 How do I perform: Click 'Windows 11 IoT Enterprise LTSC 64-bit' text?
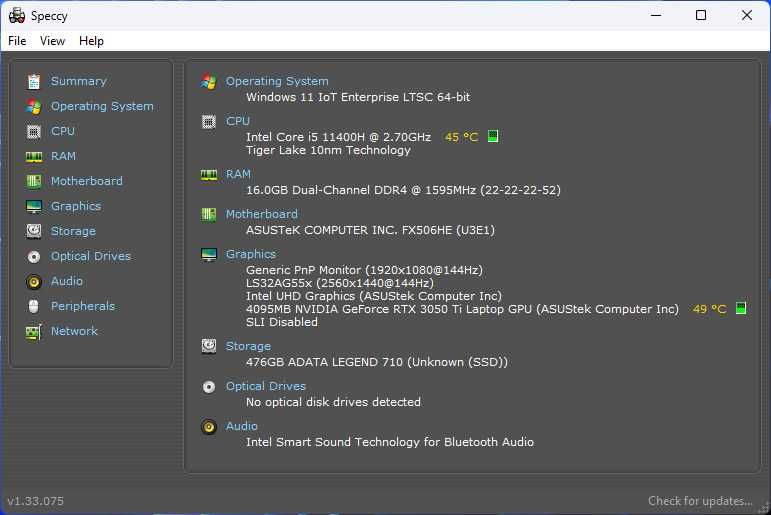[358, 97]
